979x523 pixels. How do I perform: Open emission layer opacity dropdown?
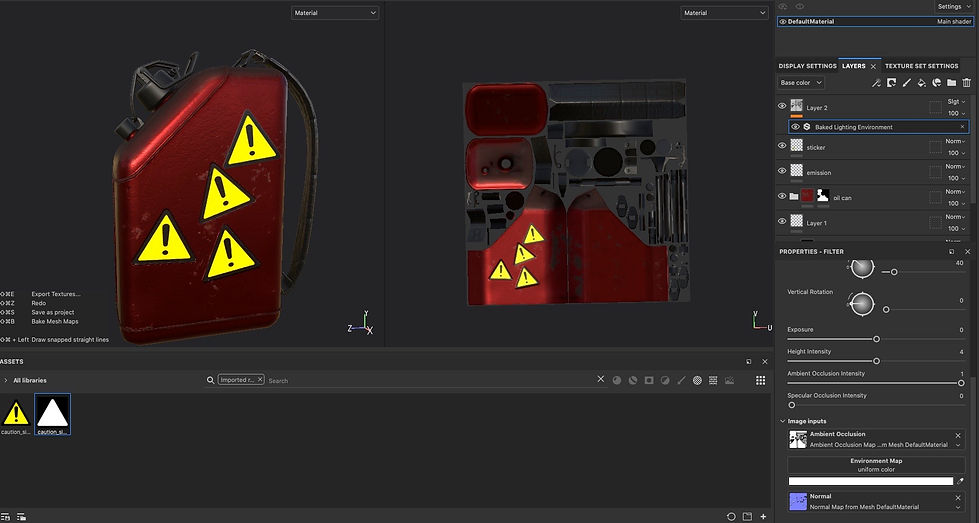point(956,178)
